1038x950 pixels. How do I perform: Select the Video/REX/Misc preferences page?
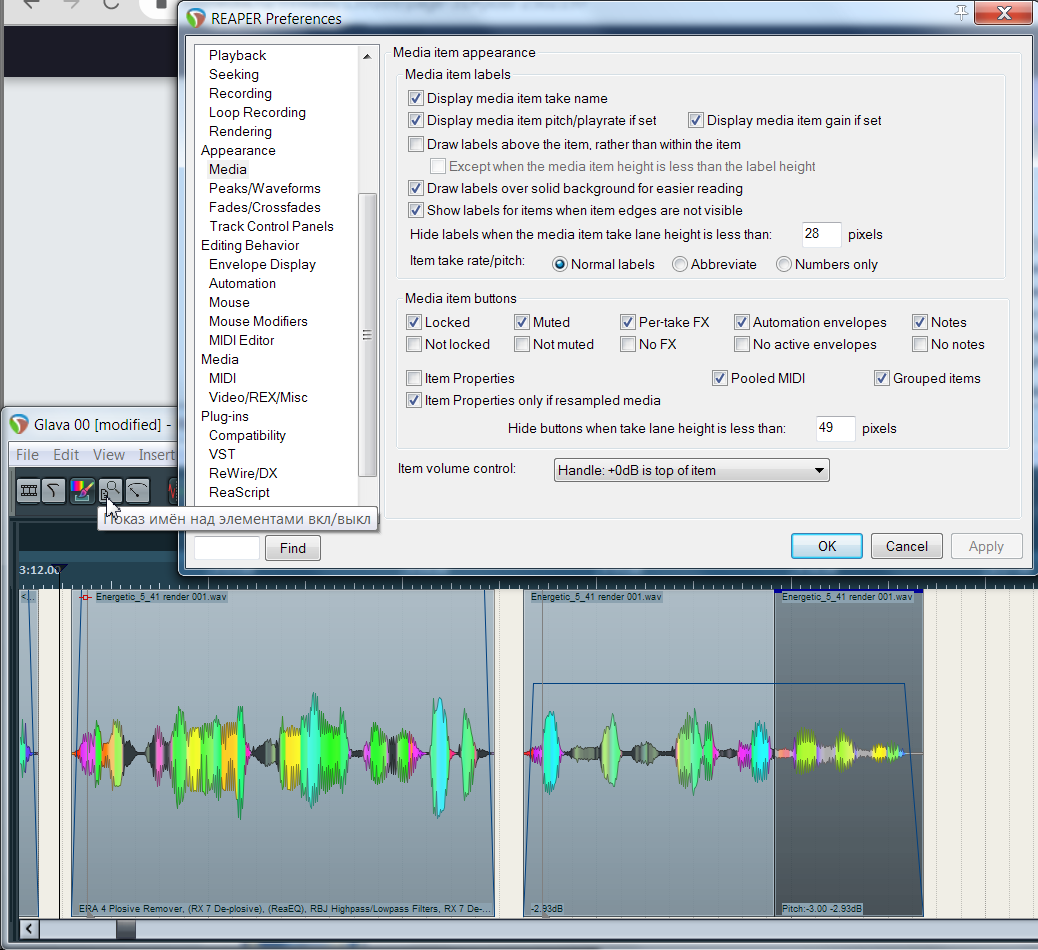(258, 398)
